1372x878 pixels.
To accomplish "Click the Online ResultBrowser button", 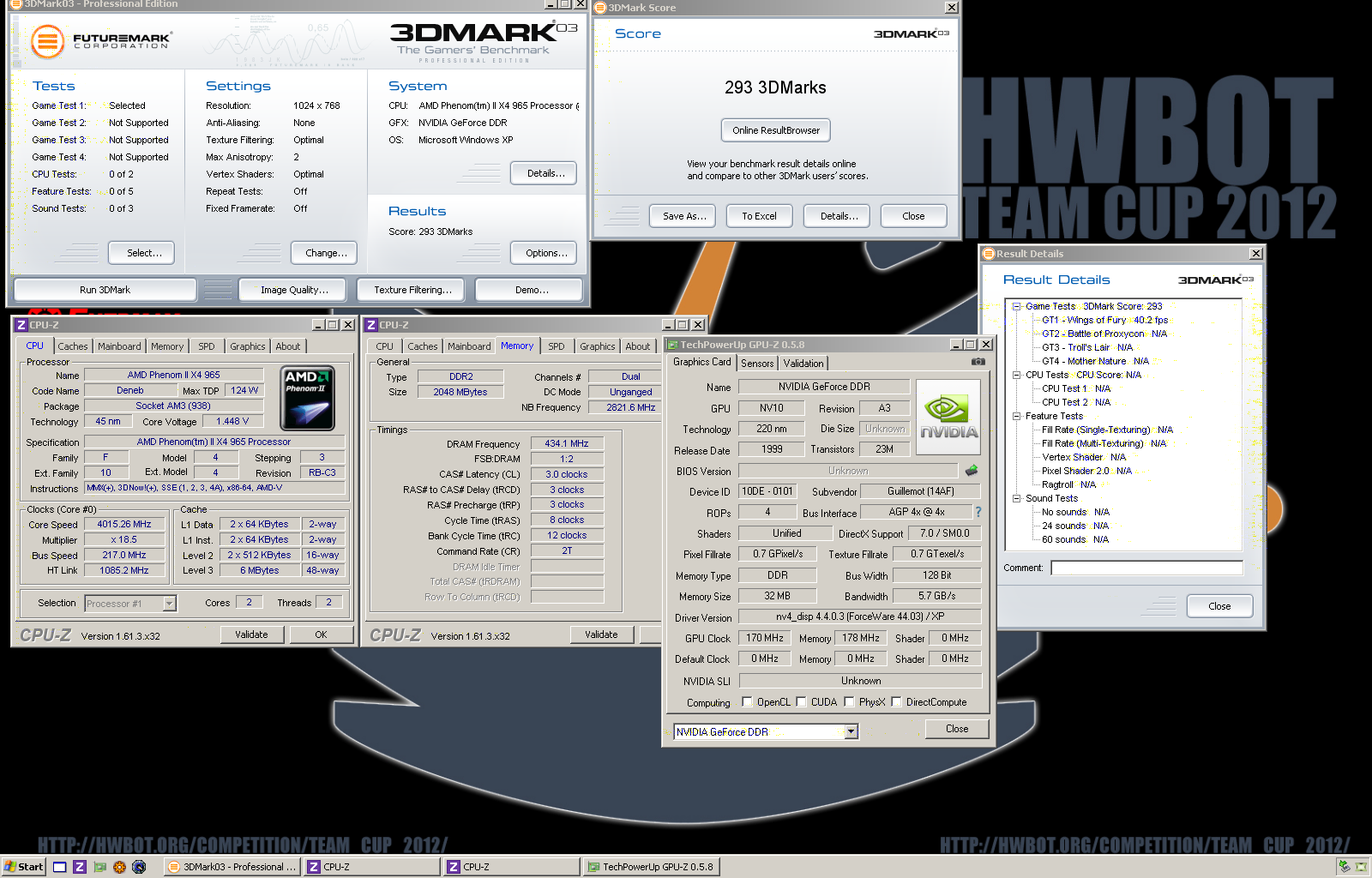I will tap(776, 130).
